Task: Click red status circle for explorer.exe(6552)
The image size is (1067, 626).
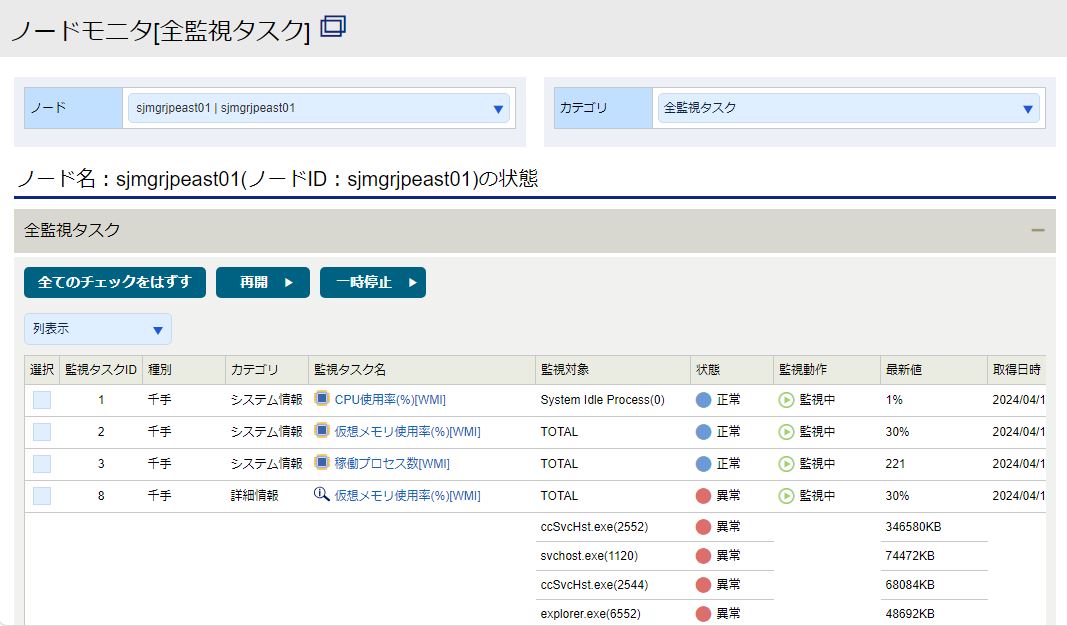Action: (704, 614)
